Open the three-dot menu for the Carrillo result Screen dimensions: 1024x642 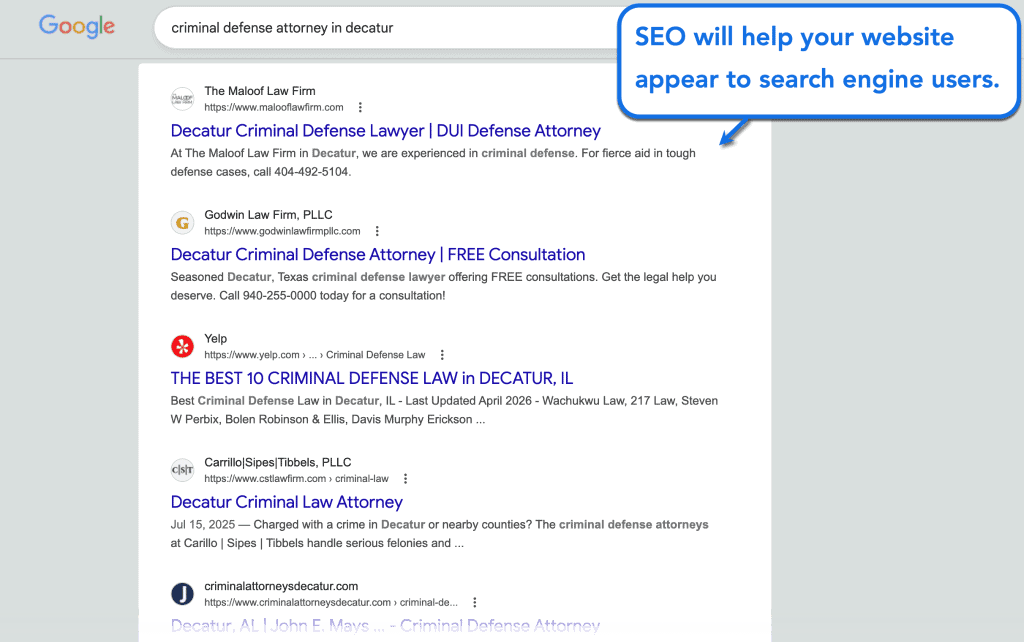coord(405,478)
